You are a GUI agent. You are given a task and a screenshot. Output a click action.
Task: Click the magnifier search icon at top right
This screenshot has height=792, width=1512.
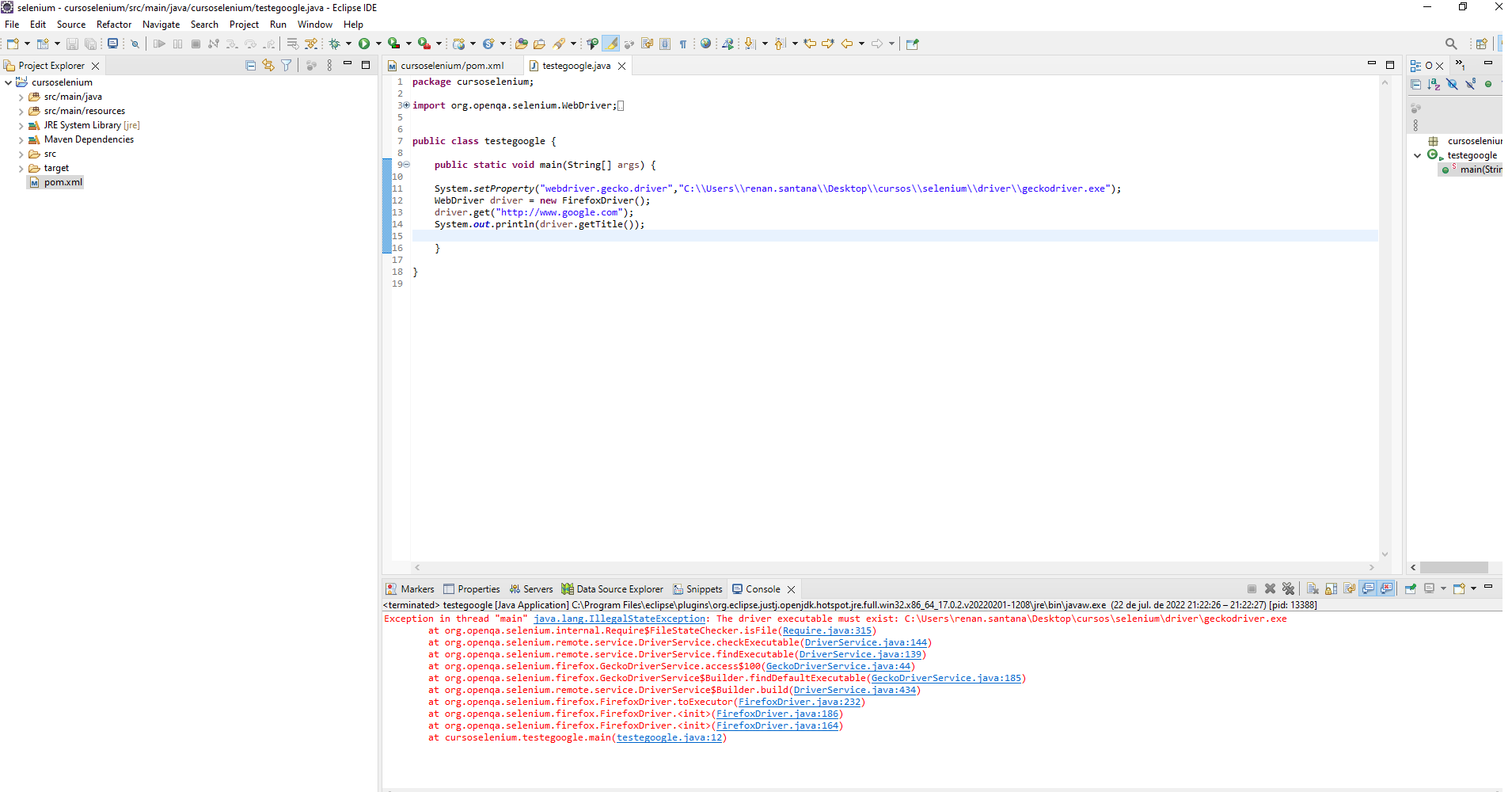(1451, 44)
